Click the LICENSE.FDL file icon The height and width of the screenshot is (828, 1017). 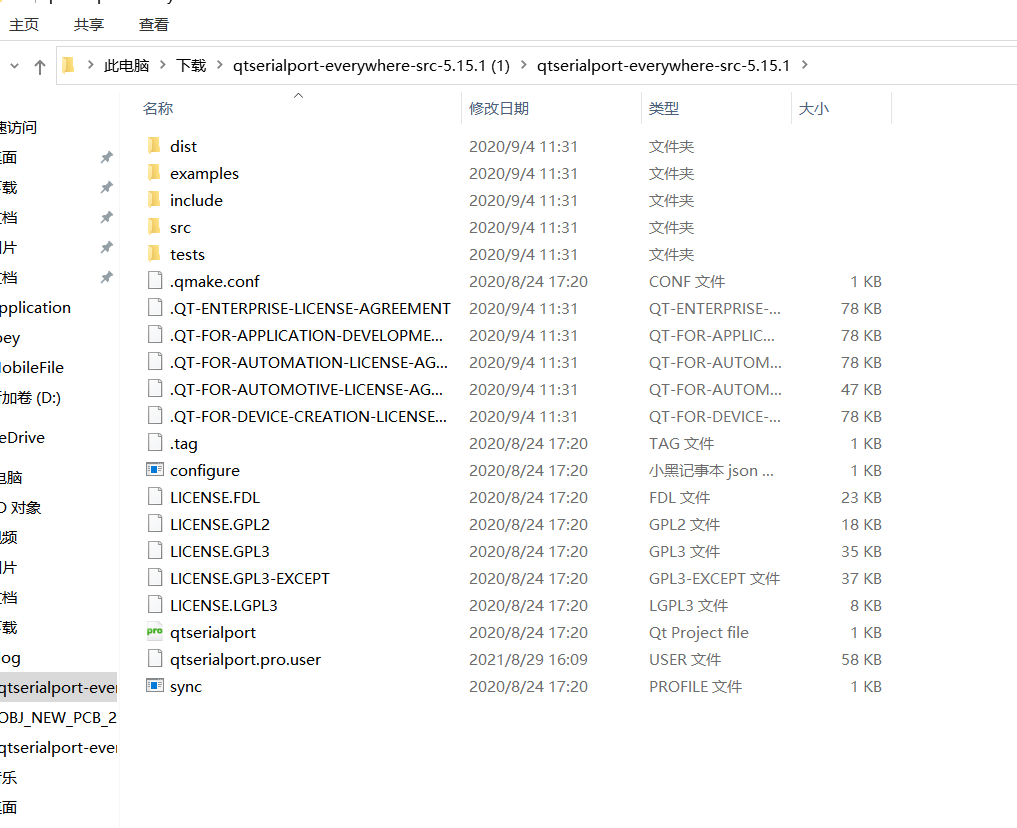155,497
